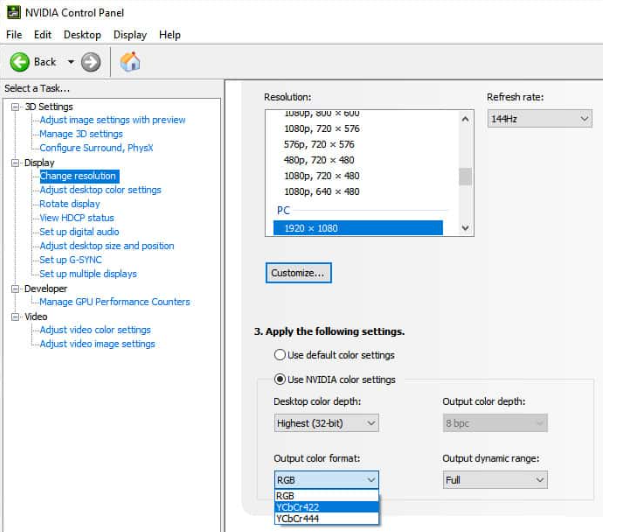Open Adjust video image settings
The width and height of the screenshot is (619, 532).
(x=97, y=344)
